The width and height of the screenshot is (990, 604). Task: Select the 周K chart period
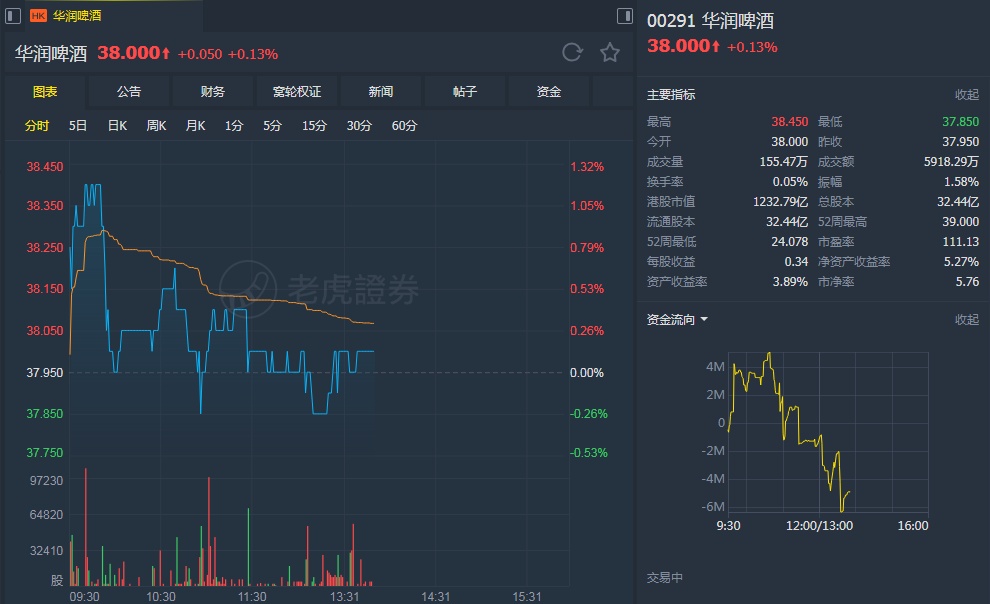[x=156, y=126]
